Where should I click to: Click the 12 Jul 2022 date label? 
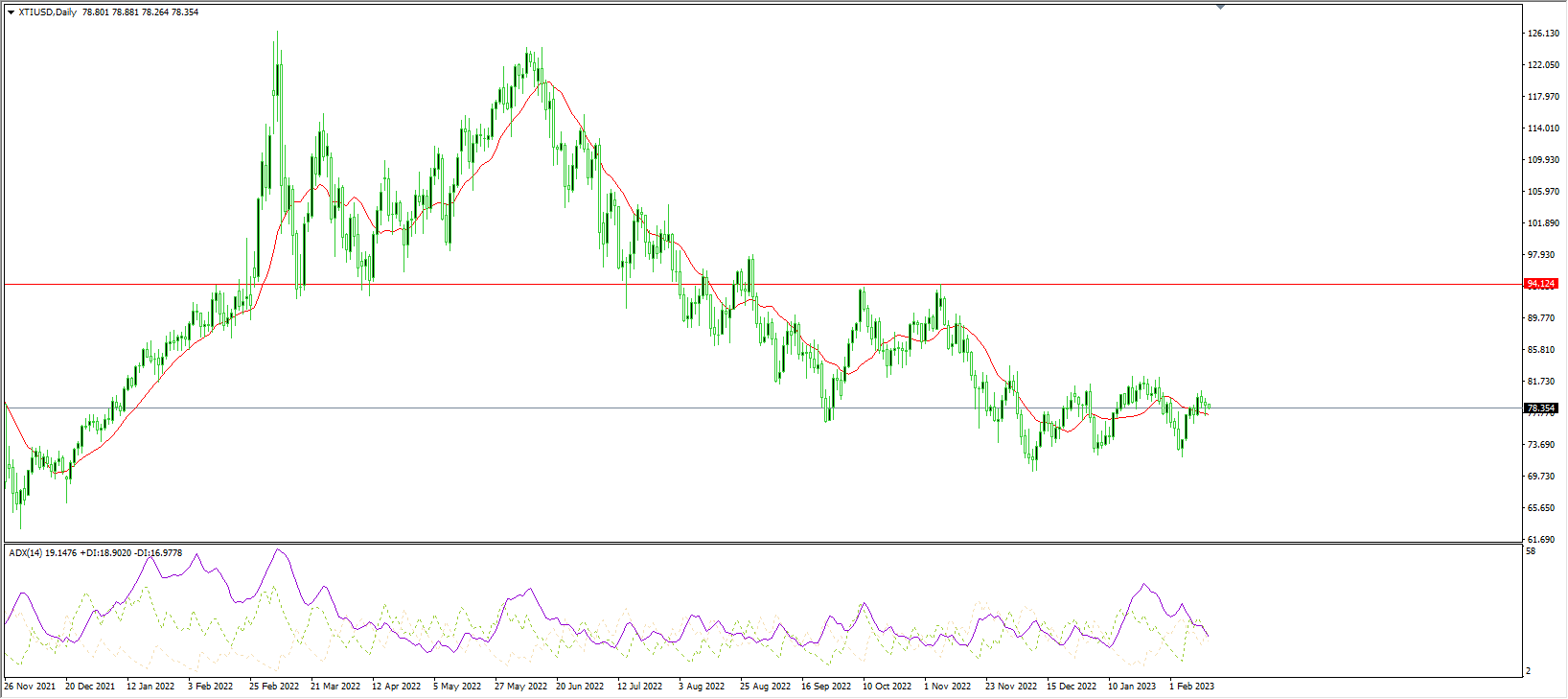640,687
